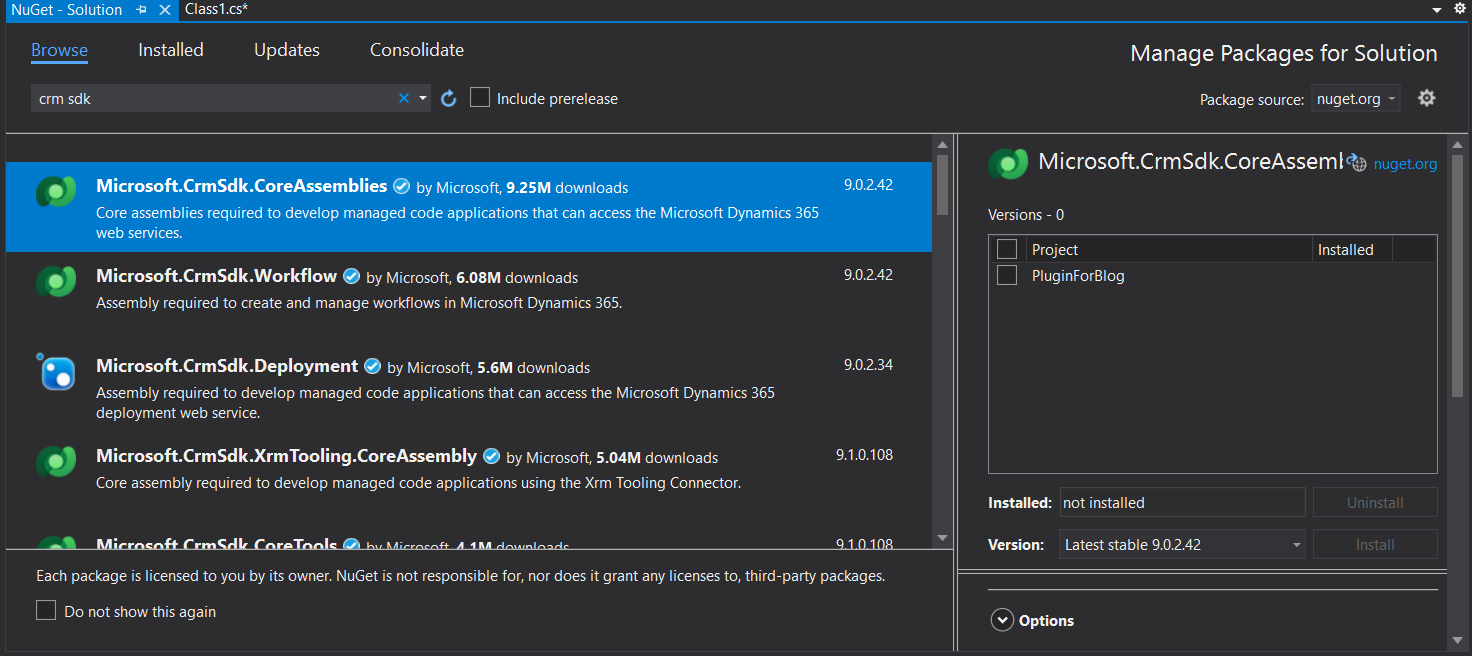Click in the crm sdk search field
Viewport: 1472px width, 656px height.
210,98
